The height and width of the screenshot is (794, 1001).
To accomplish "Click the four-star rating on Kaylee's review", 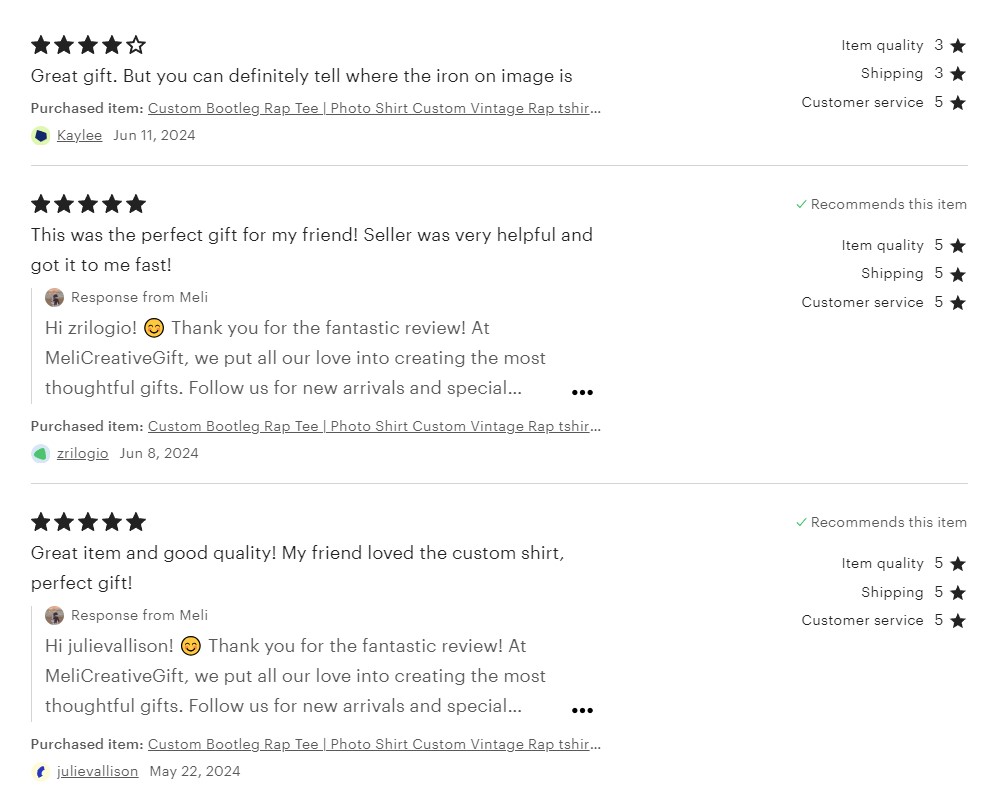I will (88, 45).
